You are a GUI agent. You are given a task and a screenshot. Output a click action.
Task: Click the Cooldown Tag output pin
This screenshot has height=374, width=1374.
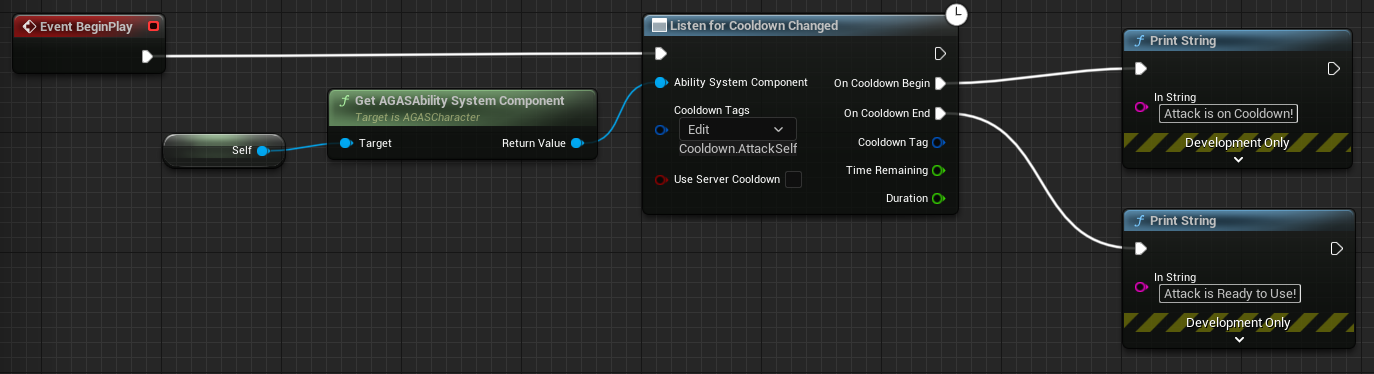(938, 142)
